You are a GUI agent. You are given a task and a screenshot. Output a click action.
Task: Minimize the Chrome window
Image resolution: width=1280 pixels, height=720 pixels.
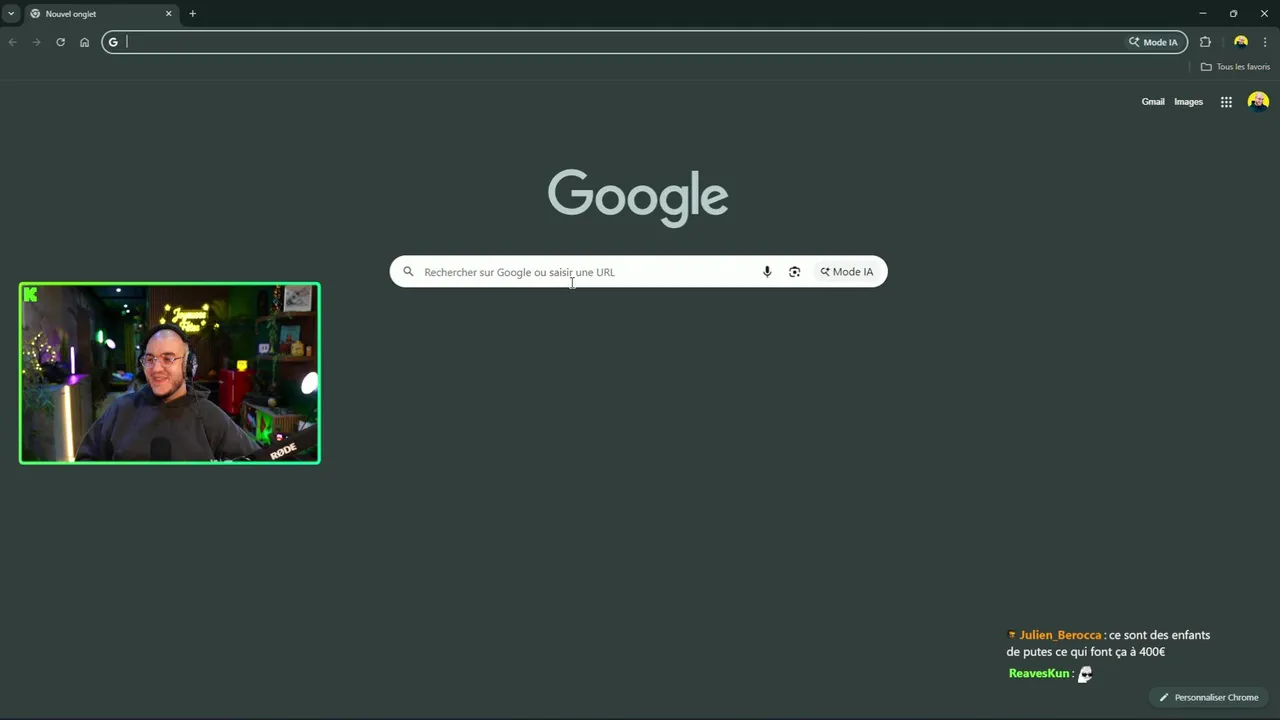(1203, 14)
